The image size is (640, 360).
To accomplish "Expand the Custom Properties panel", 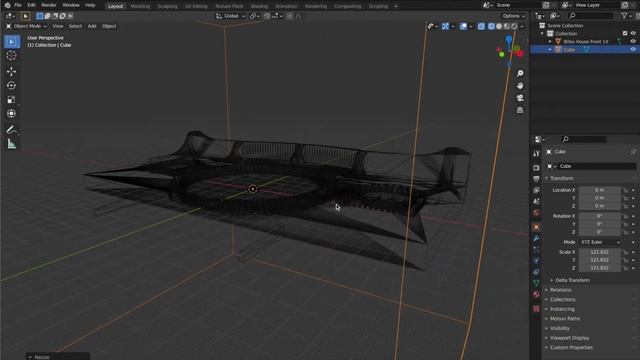I will [571, 348].
